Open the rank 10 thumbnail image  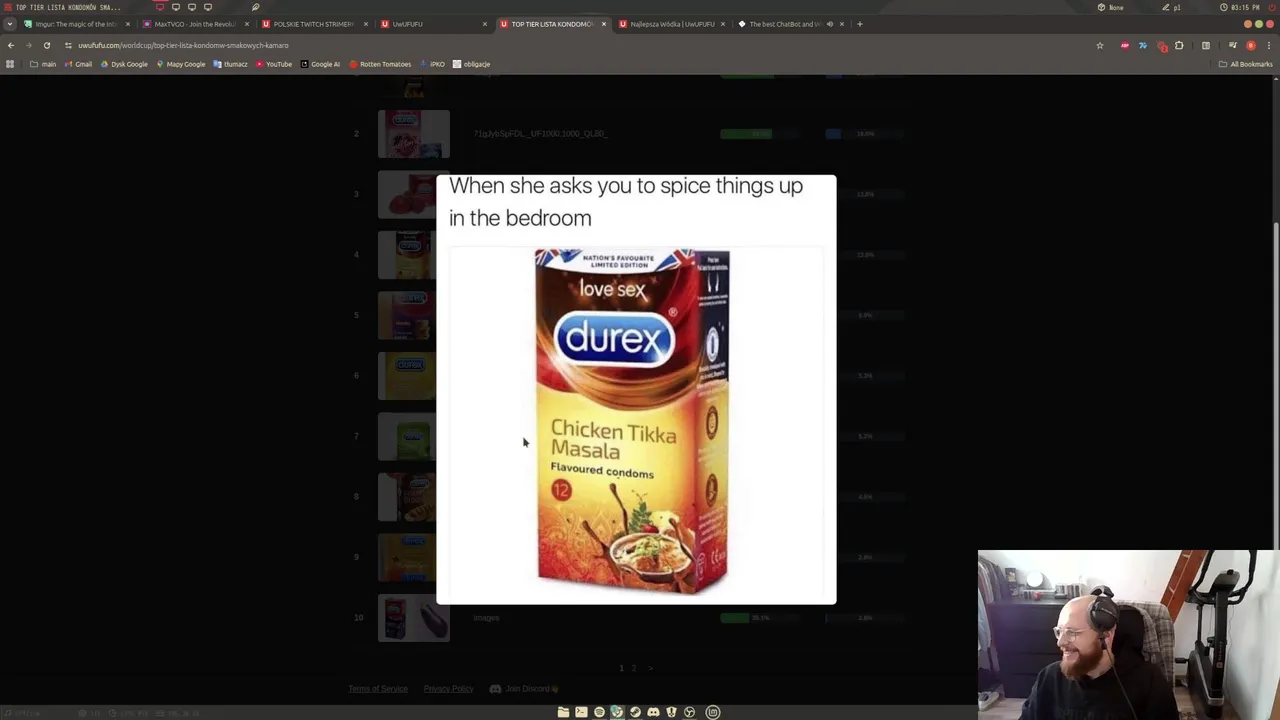point(414,618)
